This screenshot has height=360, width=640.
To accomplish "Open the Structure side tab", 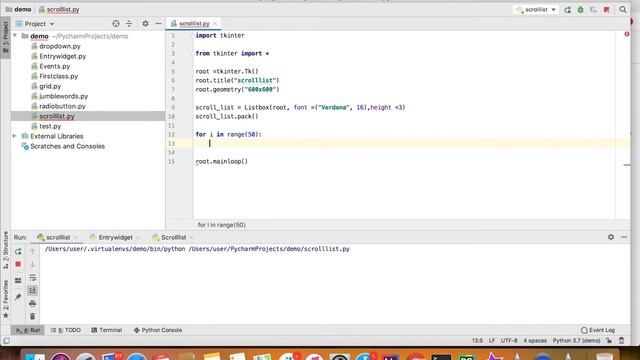I will click(x=6, y=250).
